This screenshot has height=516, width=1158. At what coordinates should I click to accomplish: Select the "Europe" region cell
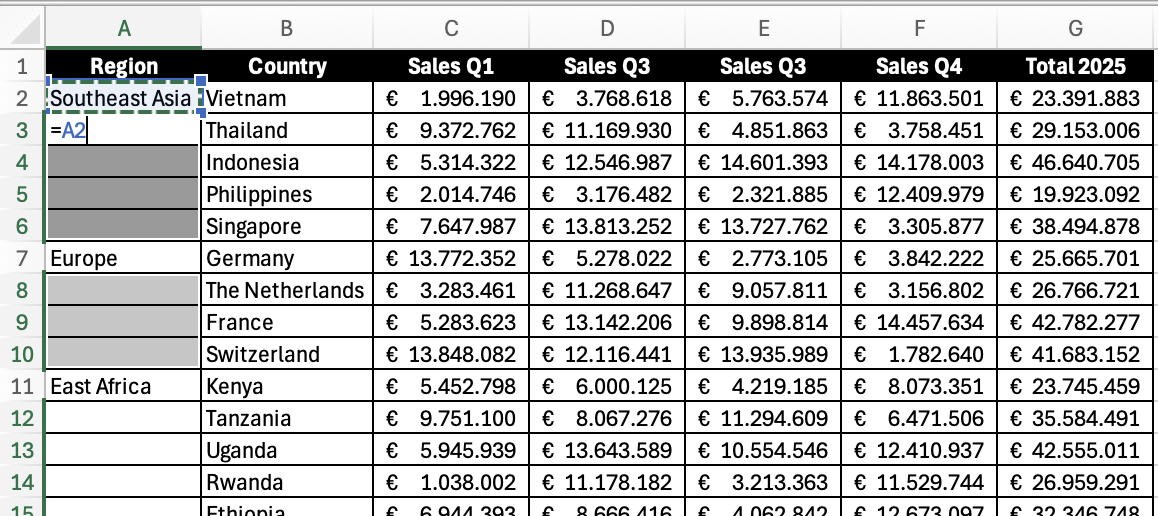tap(124, 259)
